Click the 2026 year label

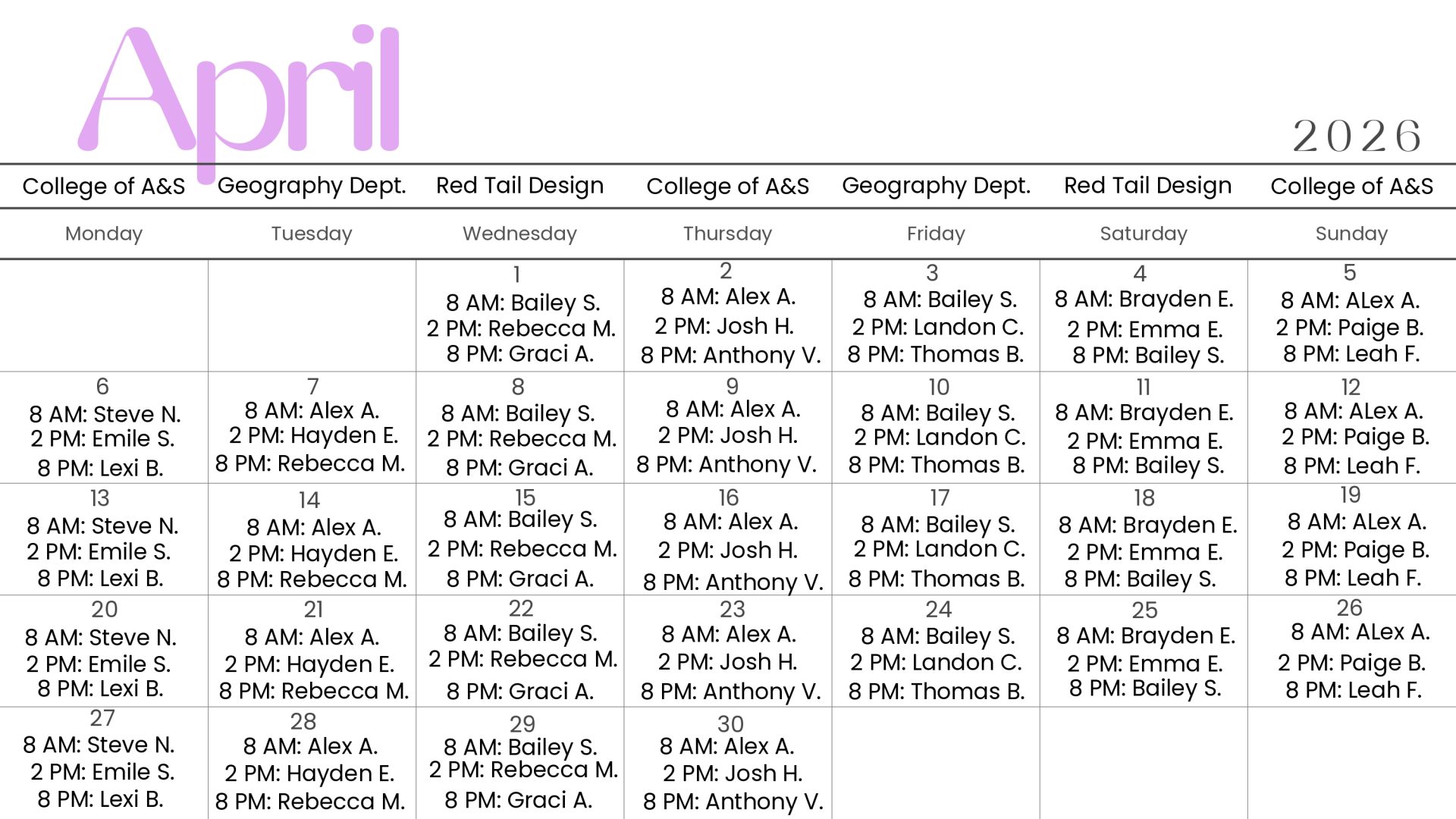point(1357,136)
